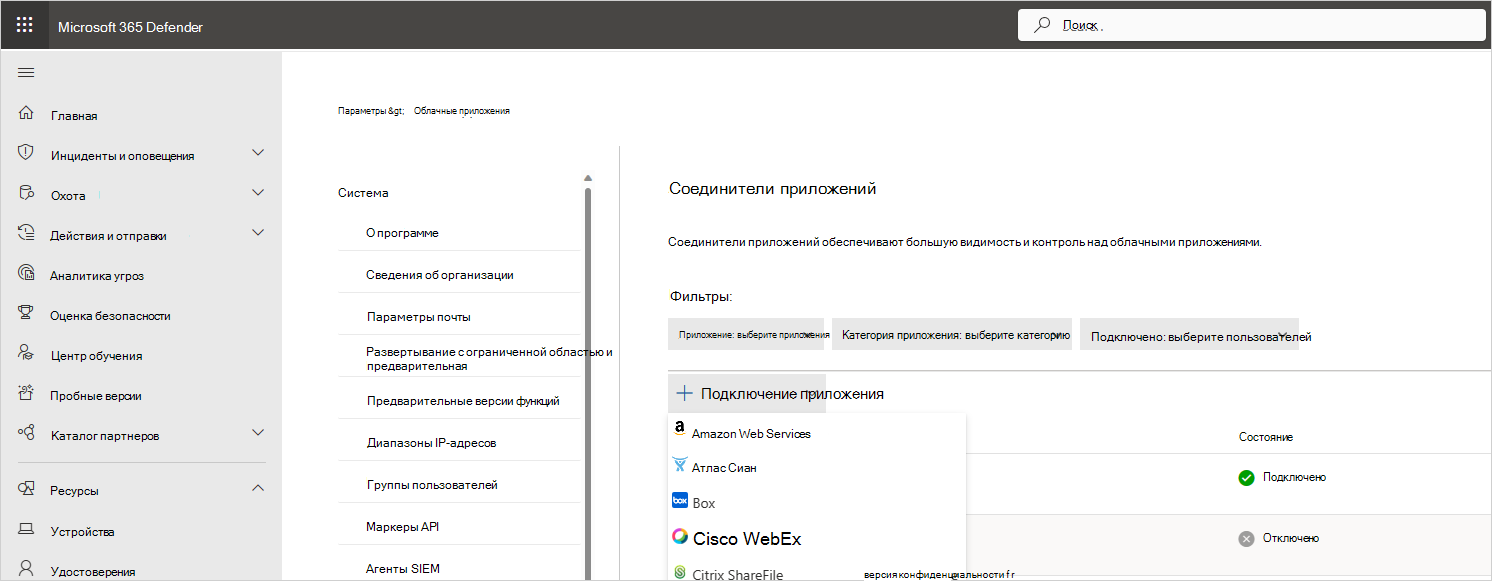Open the Приложение filter dropdown
Viewport: 1492px width, 581px height.
click(x=746, y=335)
